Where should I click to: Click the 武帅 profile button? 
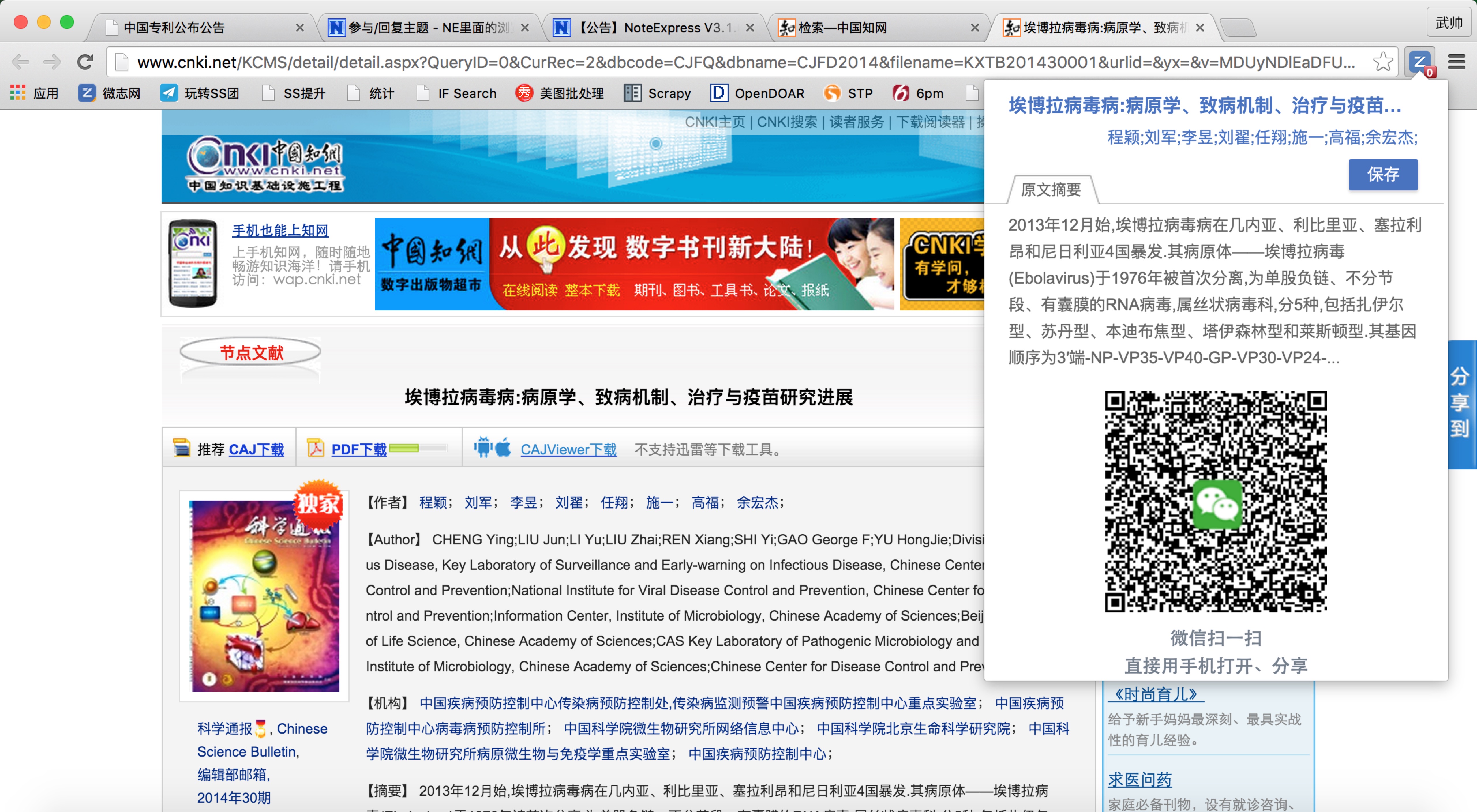1449,23
